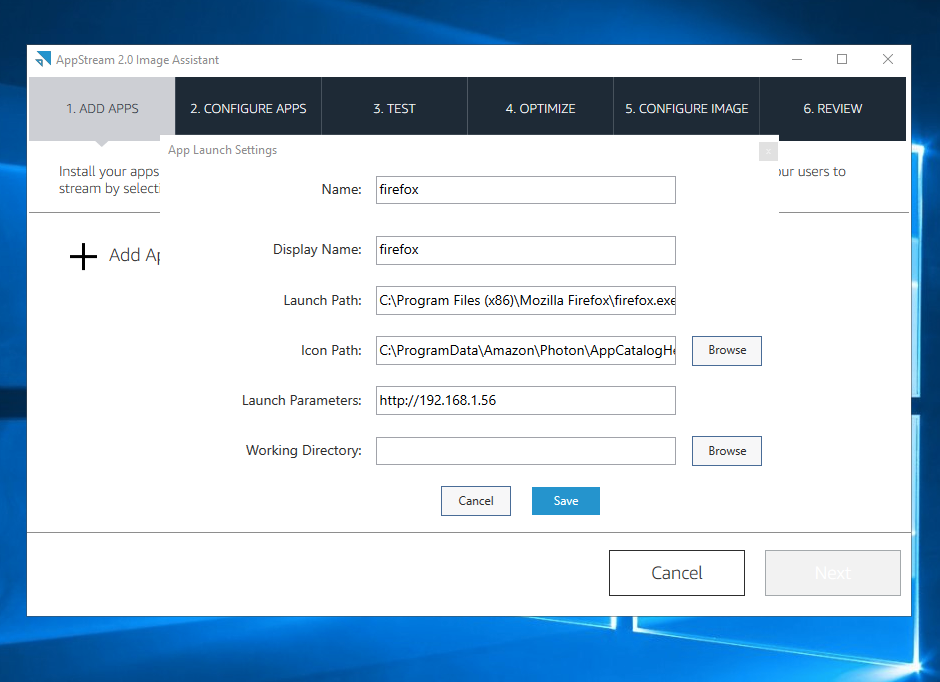Open the 2. CONFIGURE APPS tab
Image resolution: width=940 pixels, height=682 pixels.
point(248,108)
